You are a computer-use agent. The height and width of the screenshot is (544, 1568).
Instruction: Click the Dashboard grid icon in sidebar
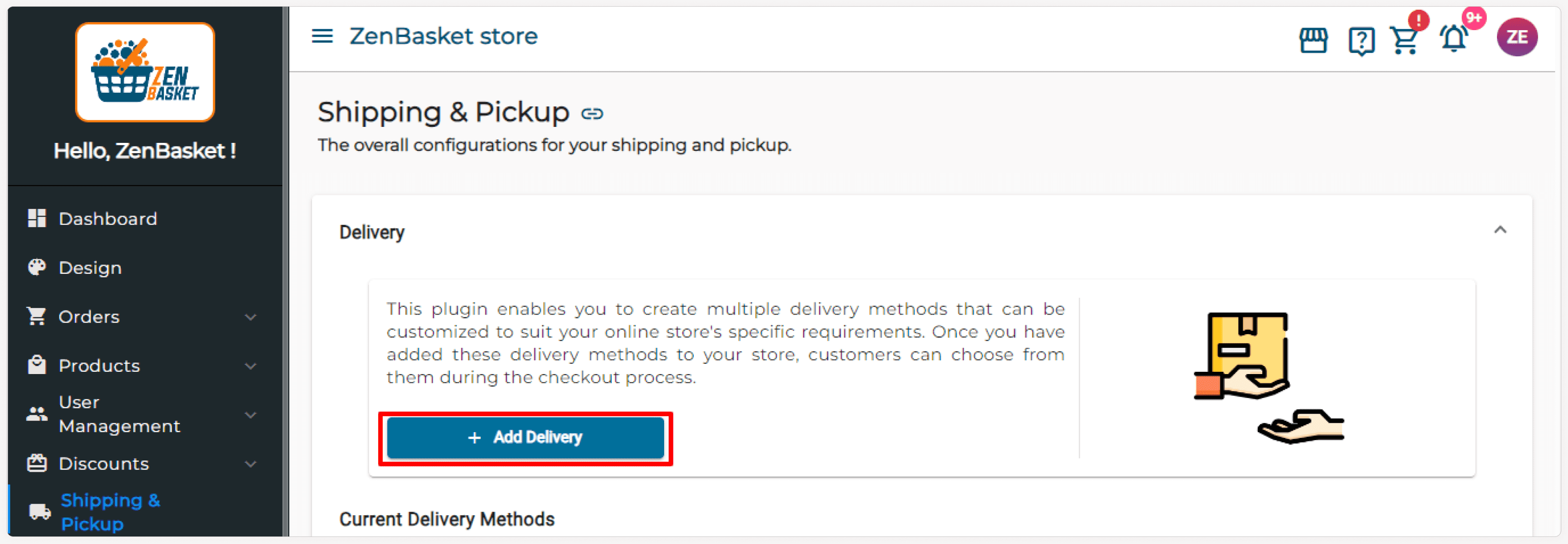37,218
